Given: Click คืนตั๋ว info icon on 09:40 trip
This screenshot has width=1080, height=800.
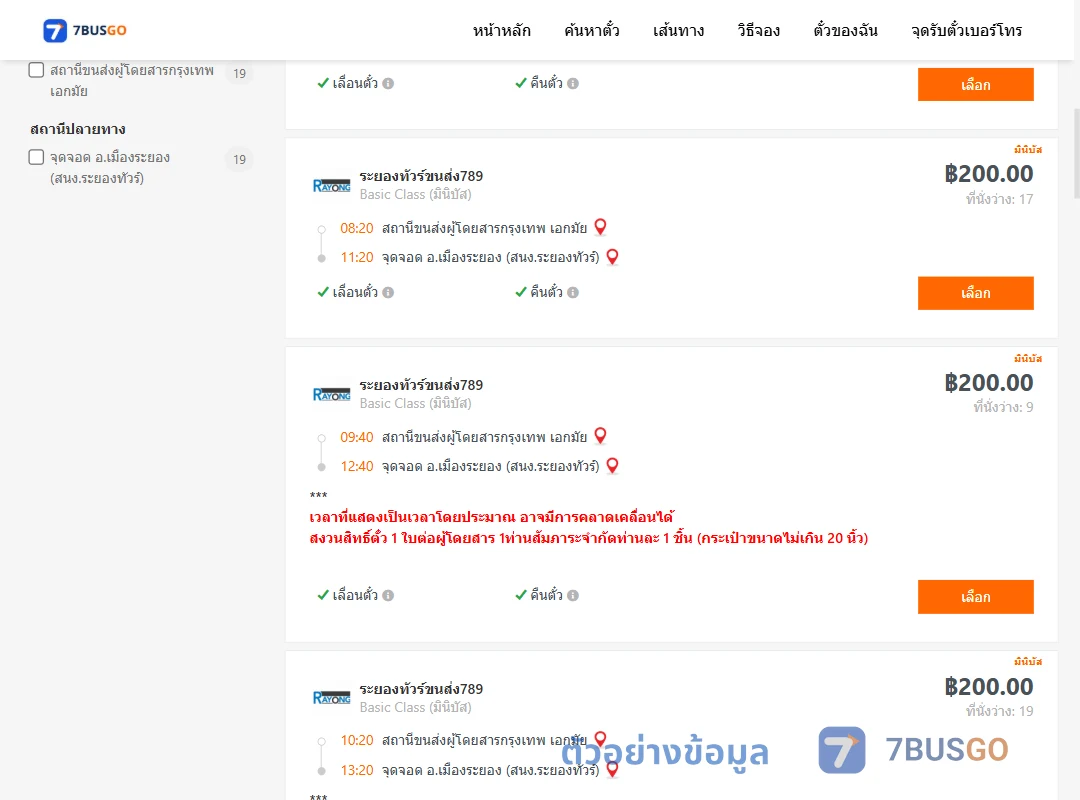Looking at the screenshot, I should 573,595.
